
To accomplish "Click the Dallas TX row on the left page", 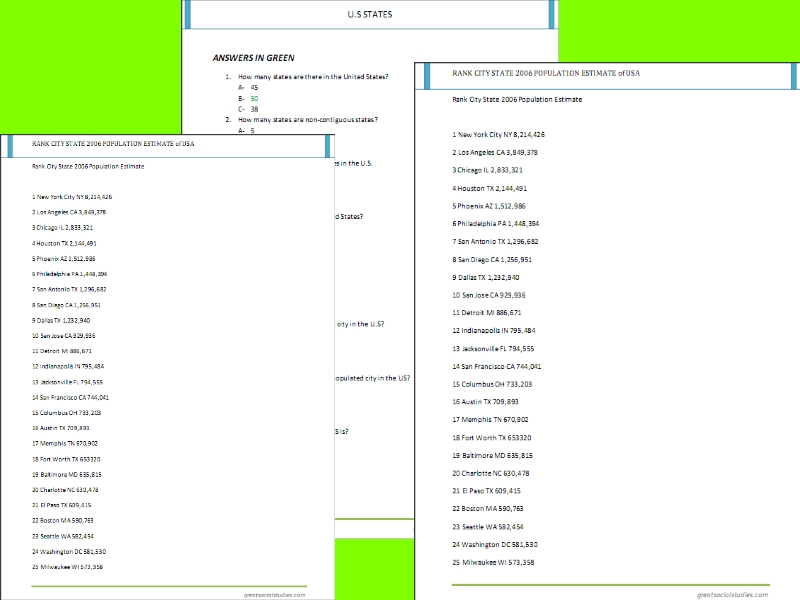I will point(61,320).
